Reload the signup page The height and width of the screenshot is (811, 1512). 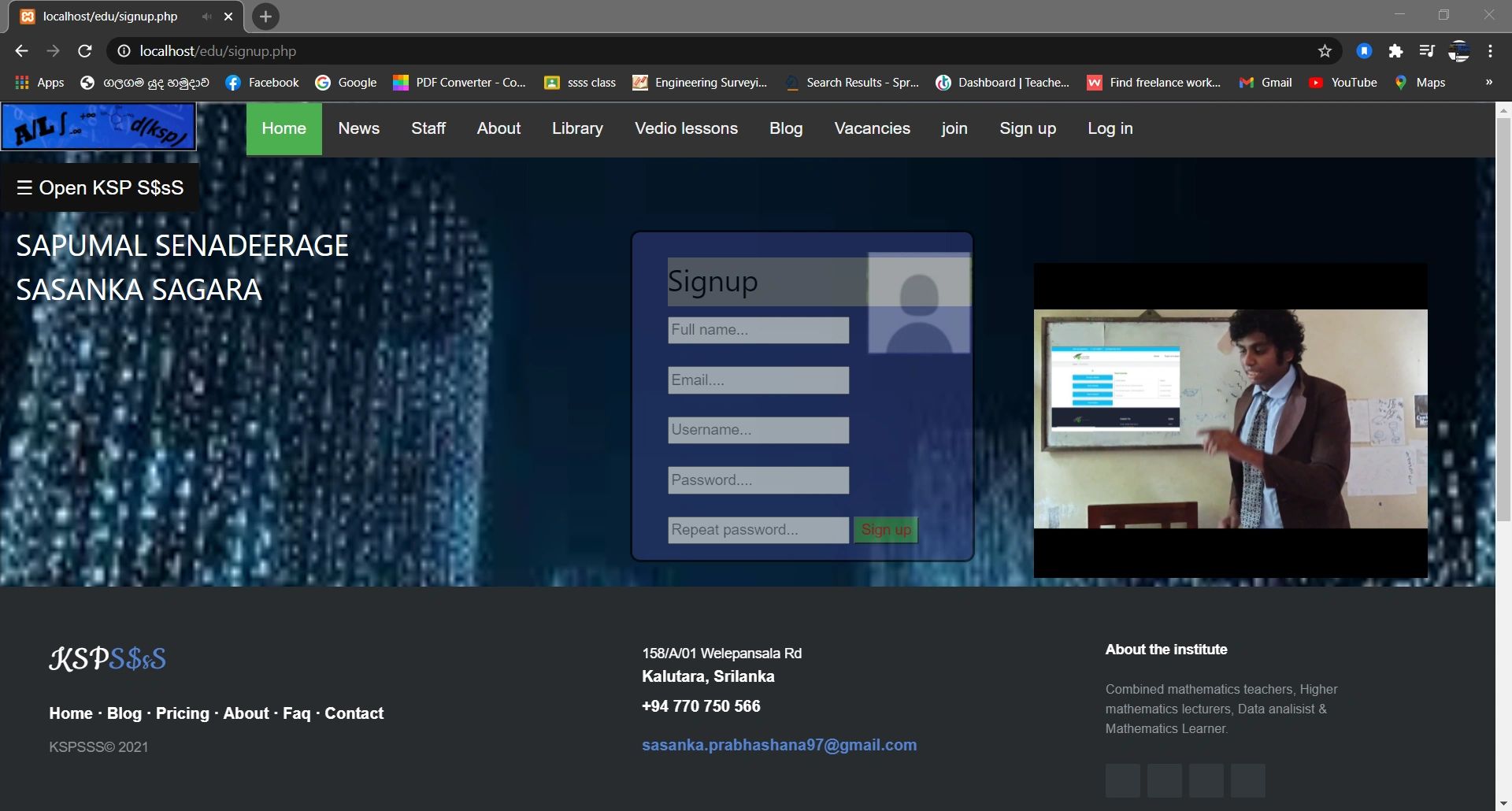point(85,51)
